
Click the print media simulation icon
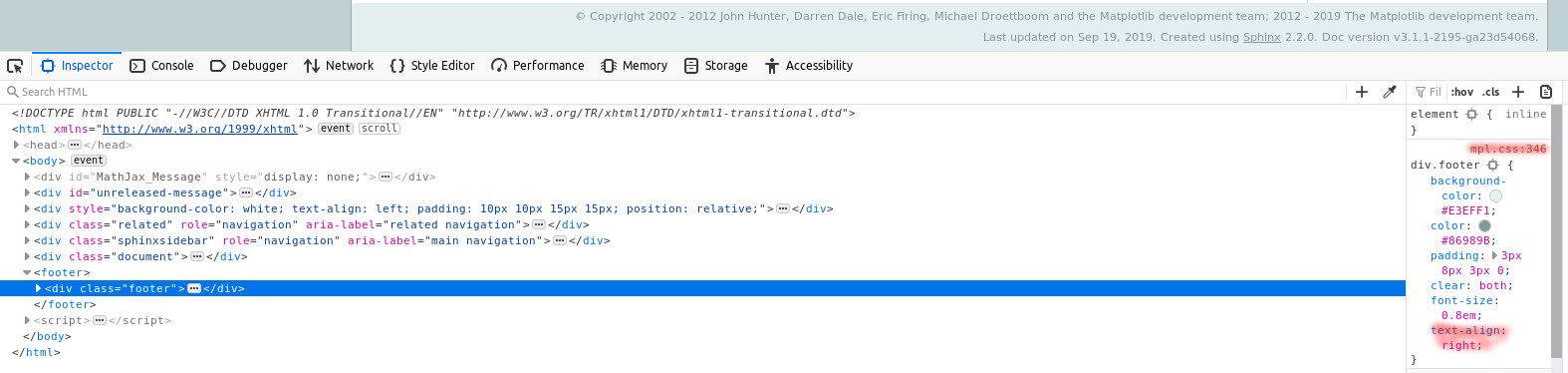(x=1546, y=92)
